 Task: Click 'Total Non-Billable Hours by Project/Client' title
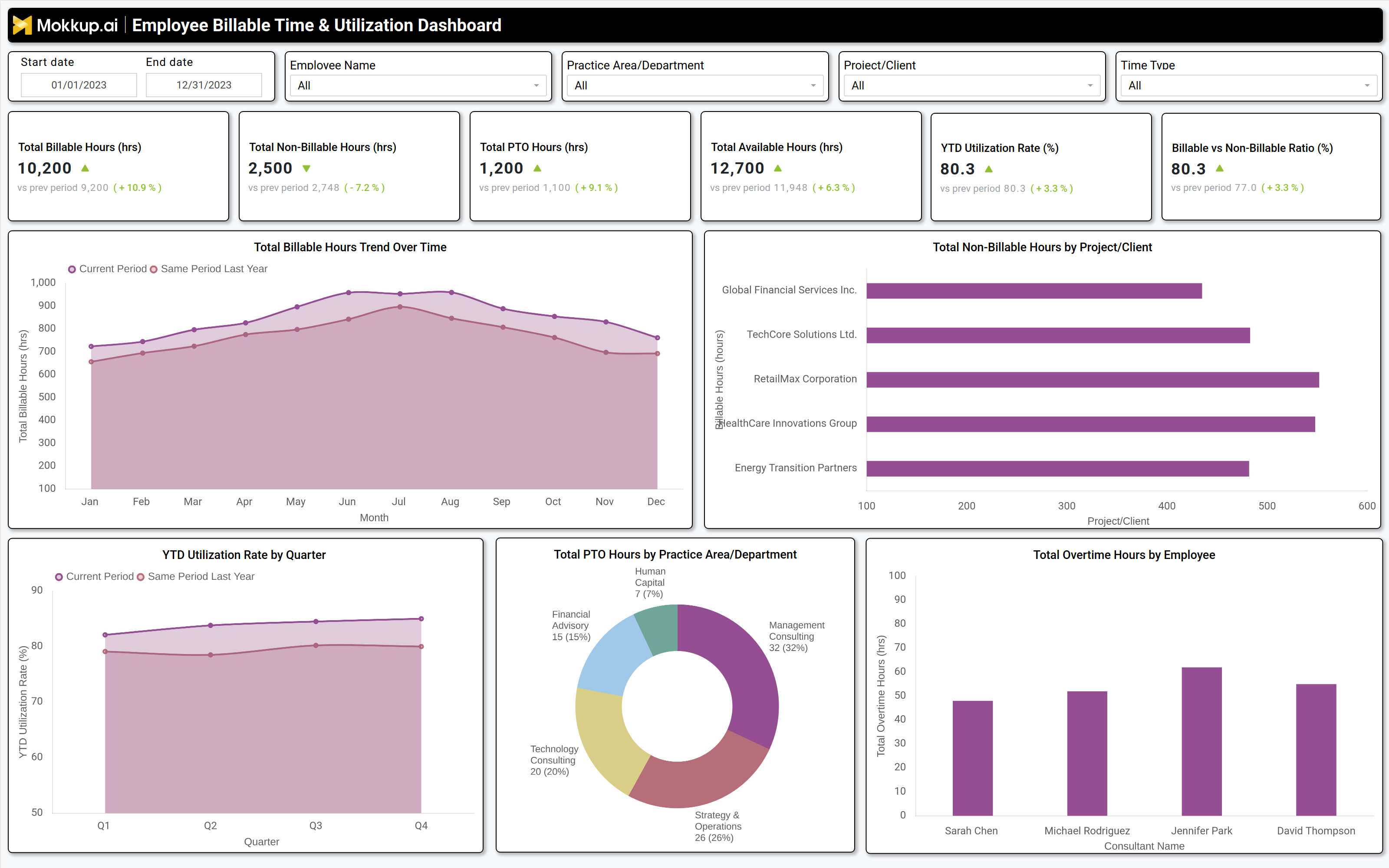tap(1042, 247)
